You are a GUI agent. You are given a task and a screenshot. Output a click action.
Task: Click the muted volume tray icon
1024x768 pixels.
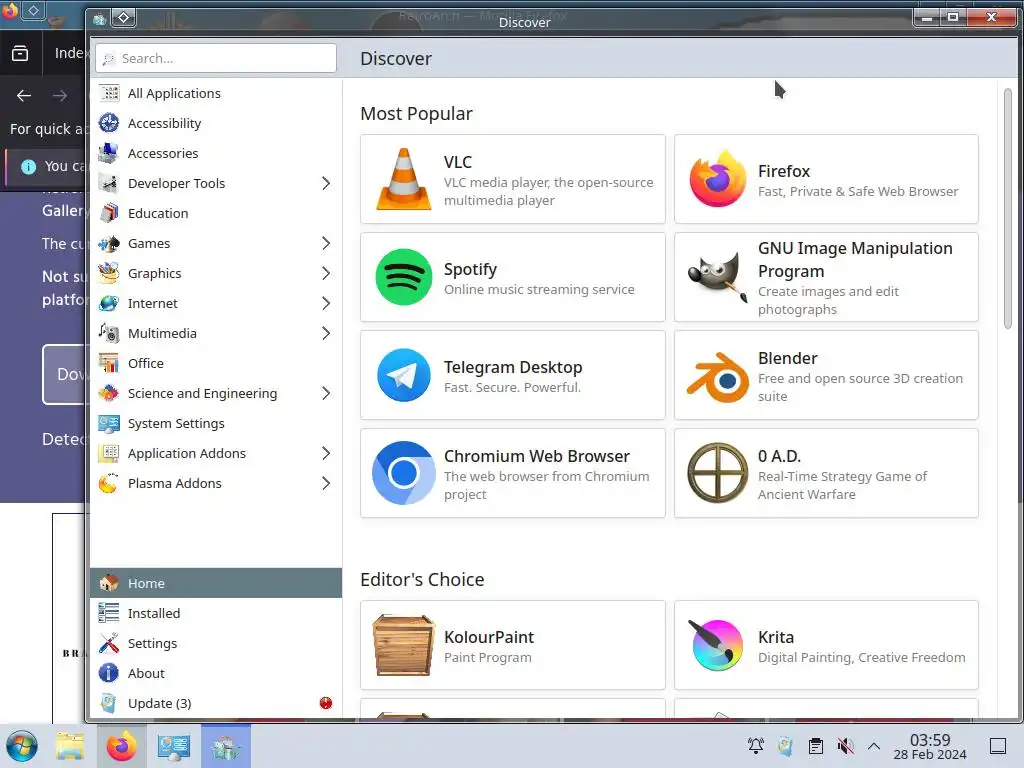pyautogui.click(x=846, y=746)
